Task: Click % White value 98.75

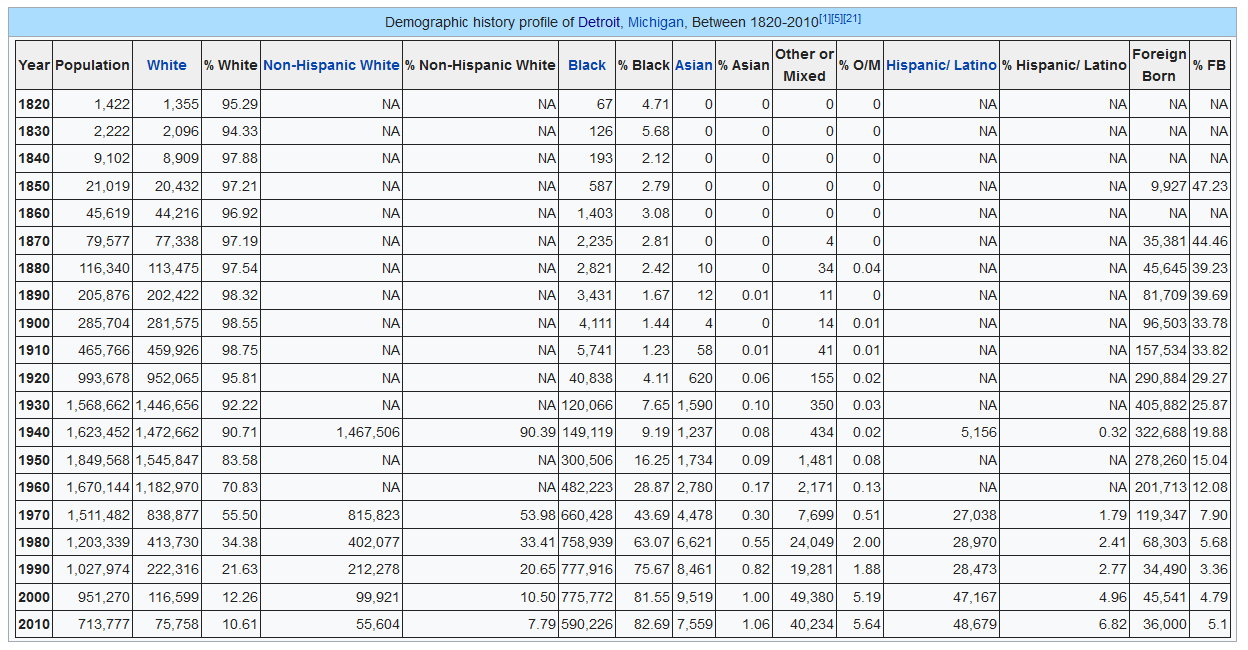Action: click(x=239, y=350)
